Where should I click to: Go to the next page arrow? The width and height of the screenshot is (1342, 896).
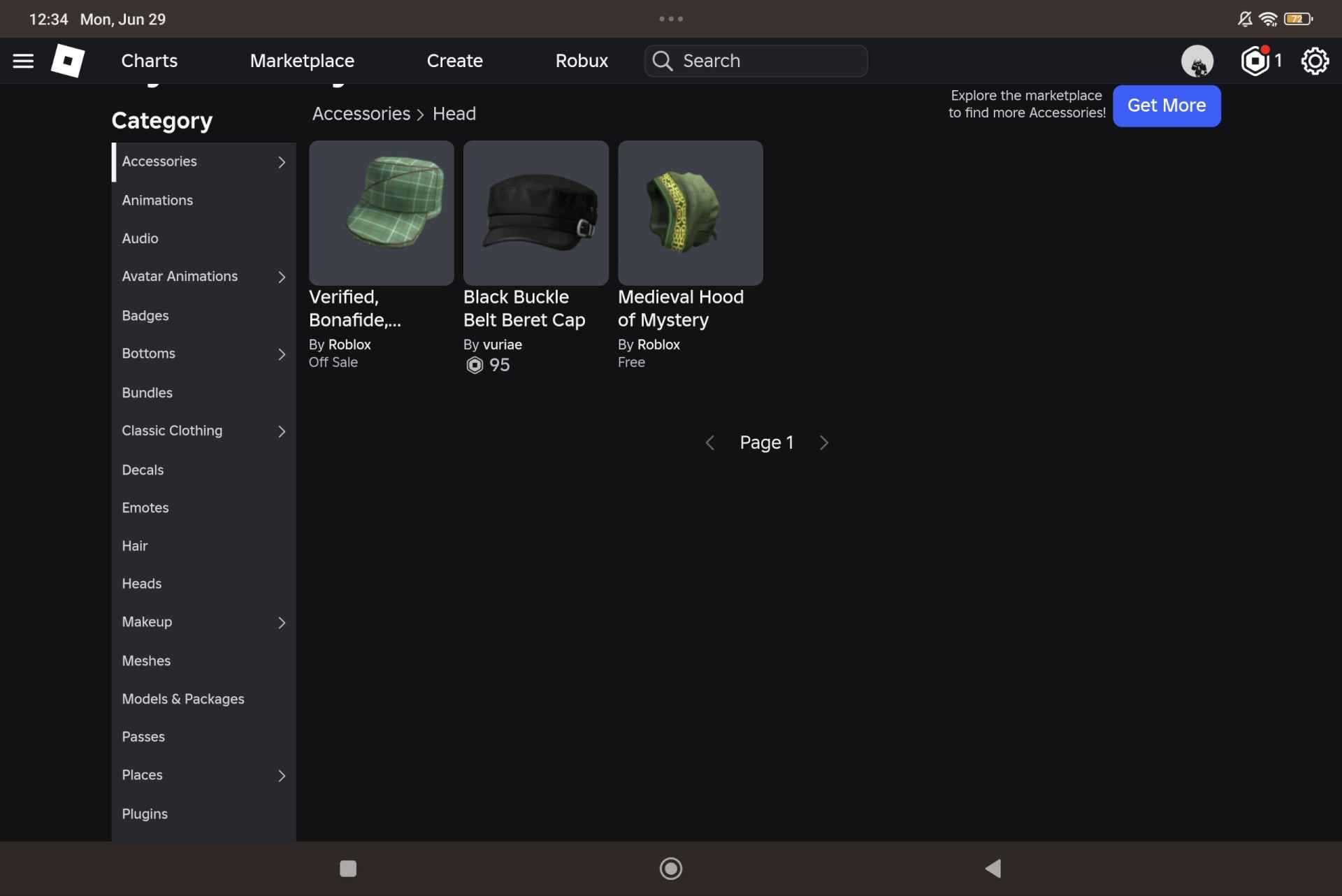pyautogui.click(x=824, y=442)
